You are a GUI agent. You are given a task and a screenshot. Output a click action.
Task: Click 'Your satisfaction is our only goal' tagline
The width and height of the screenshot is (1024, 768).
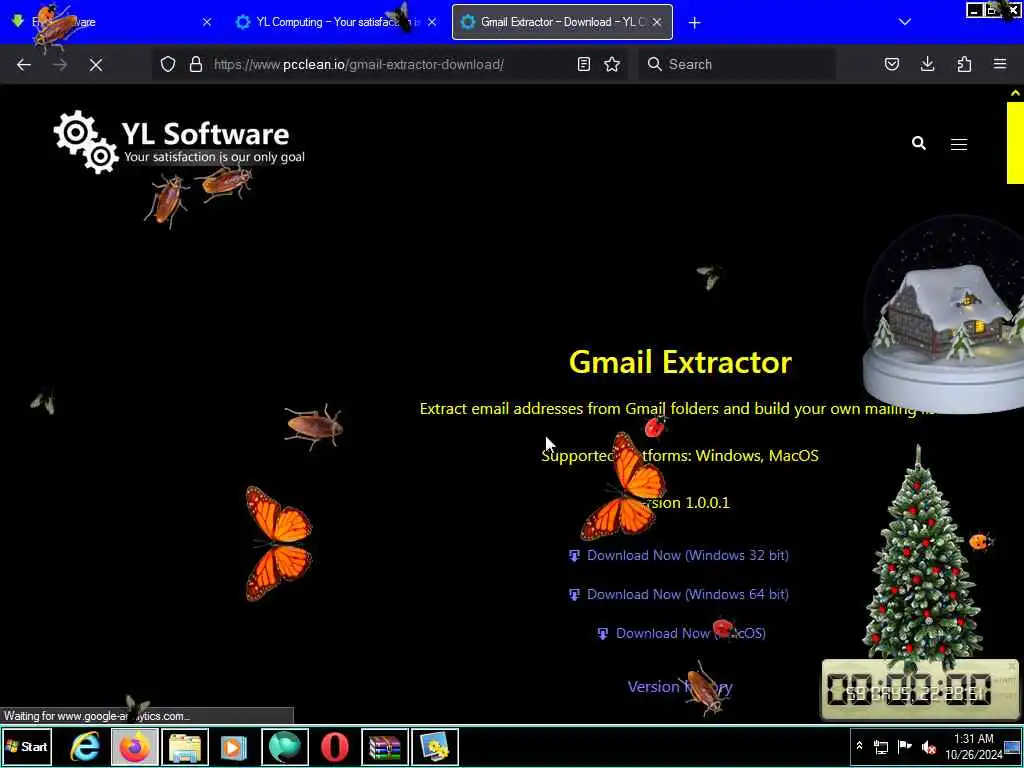pyautogui.click(x=214, y=157)
